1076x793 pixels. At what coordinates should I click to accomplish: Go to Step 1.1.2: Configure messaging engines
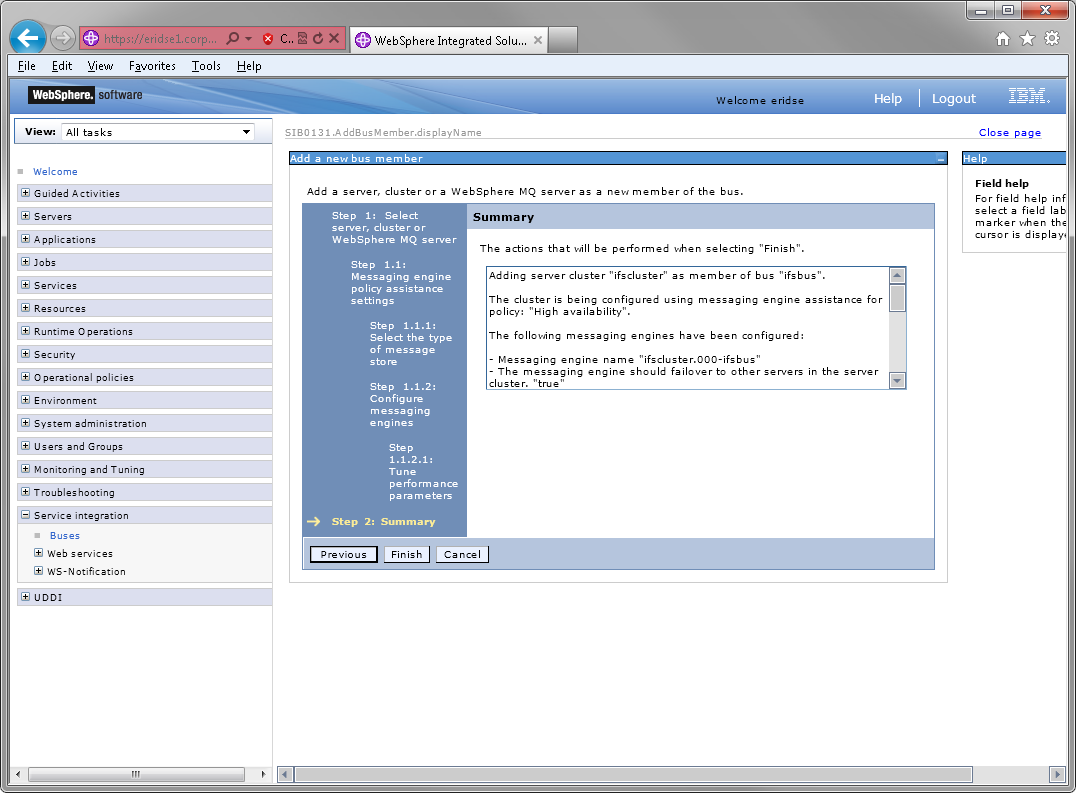tap(403, 405)
